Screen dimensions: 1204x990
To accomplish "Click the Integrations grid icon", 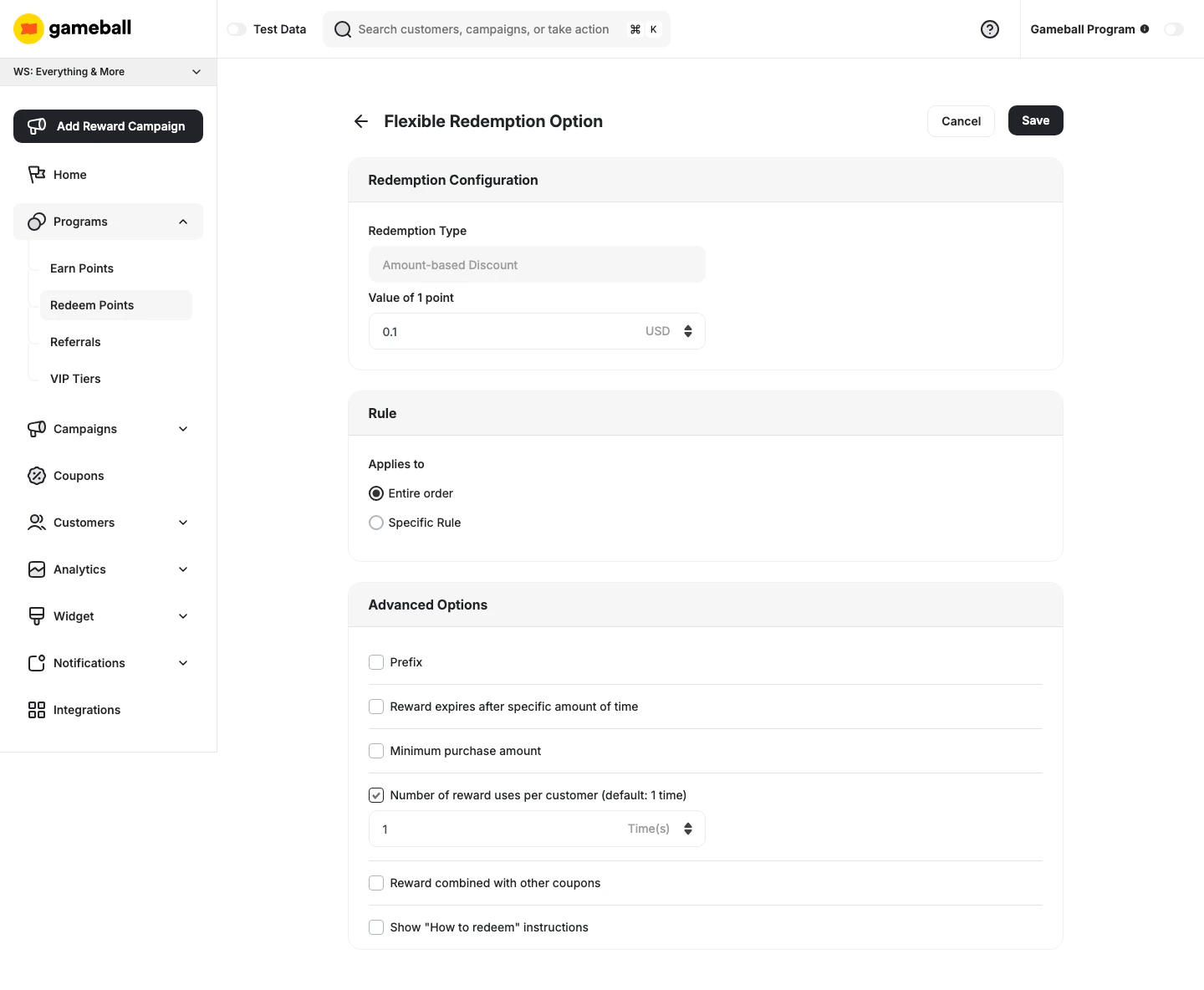I will point(36,709).
